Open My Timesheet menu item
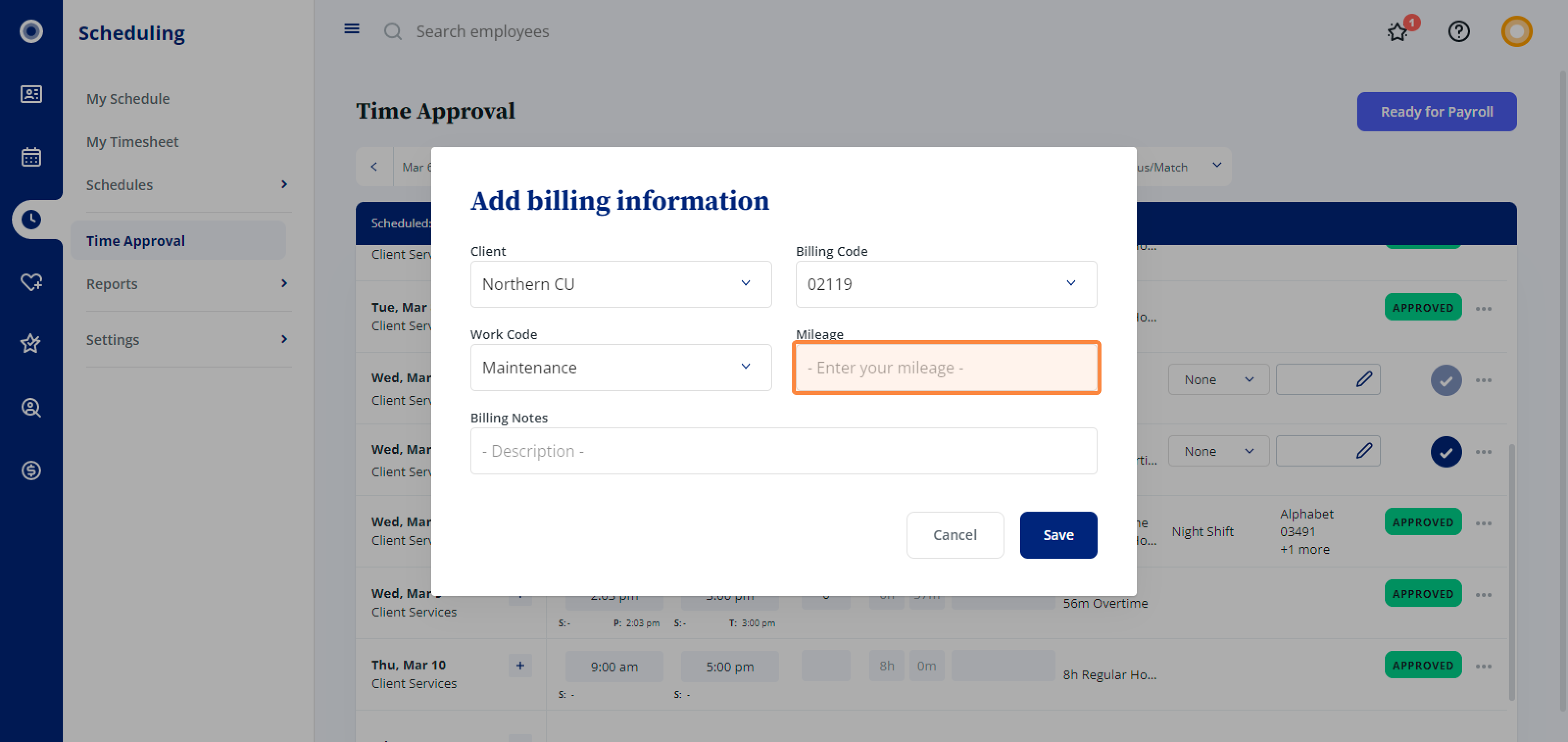Viewport: 1568px width, 742px height. coord(132,142)
